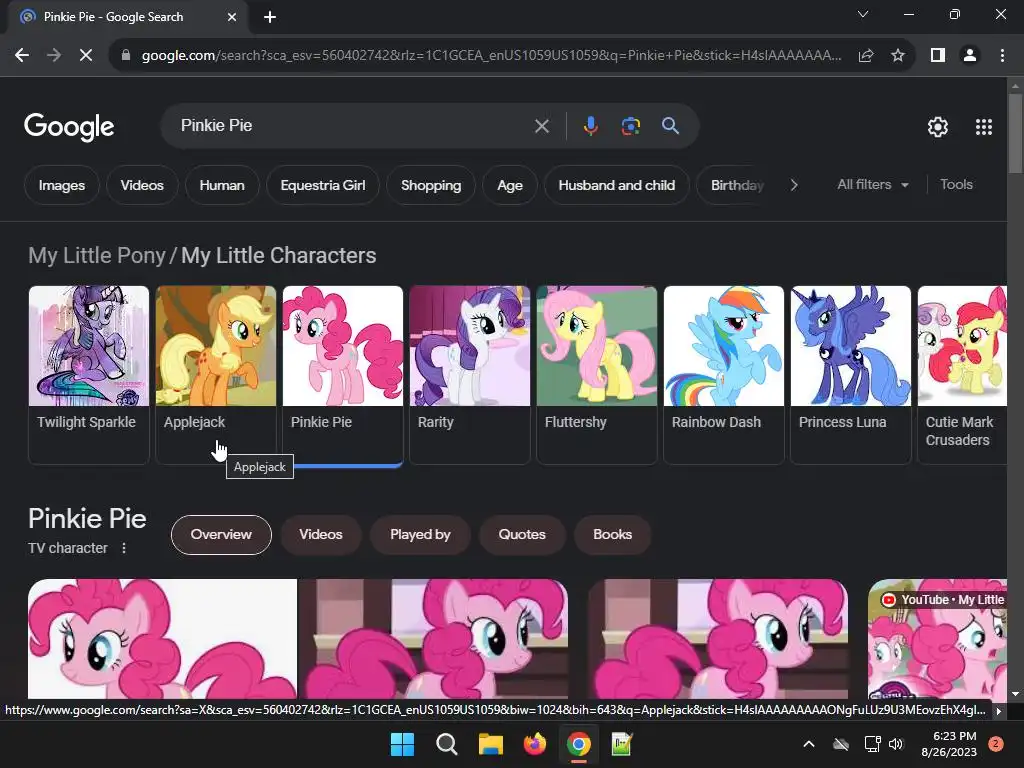Switch to Quotes tab

522,535
